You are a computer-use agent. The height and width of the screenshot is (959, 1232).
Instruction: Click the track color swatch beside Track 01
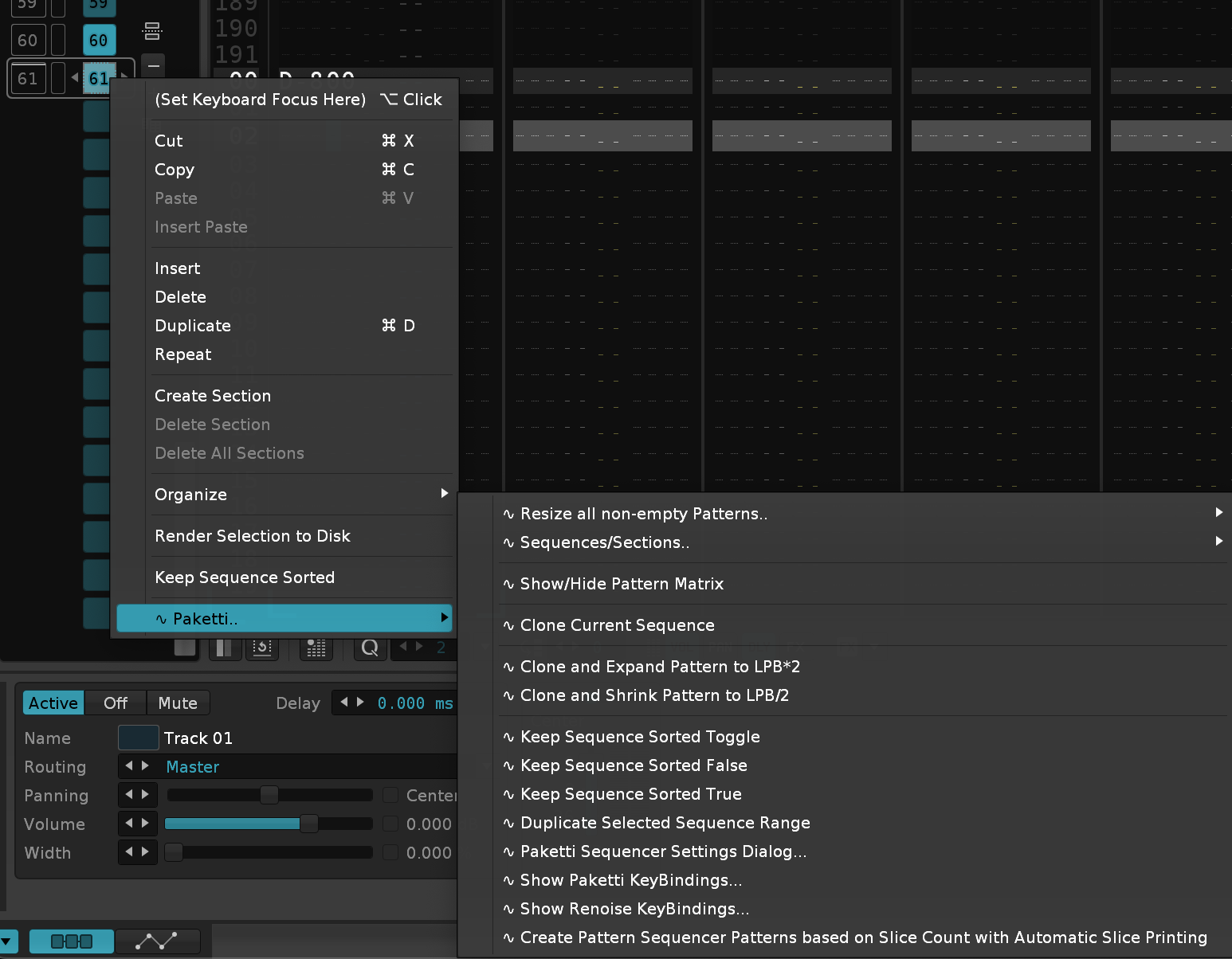(x=139, y=738)
